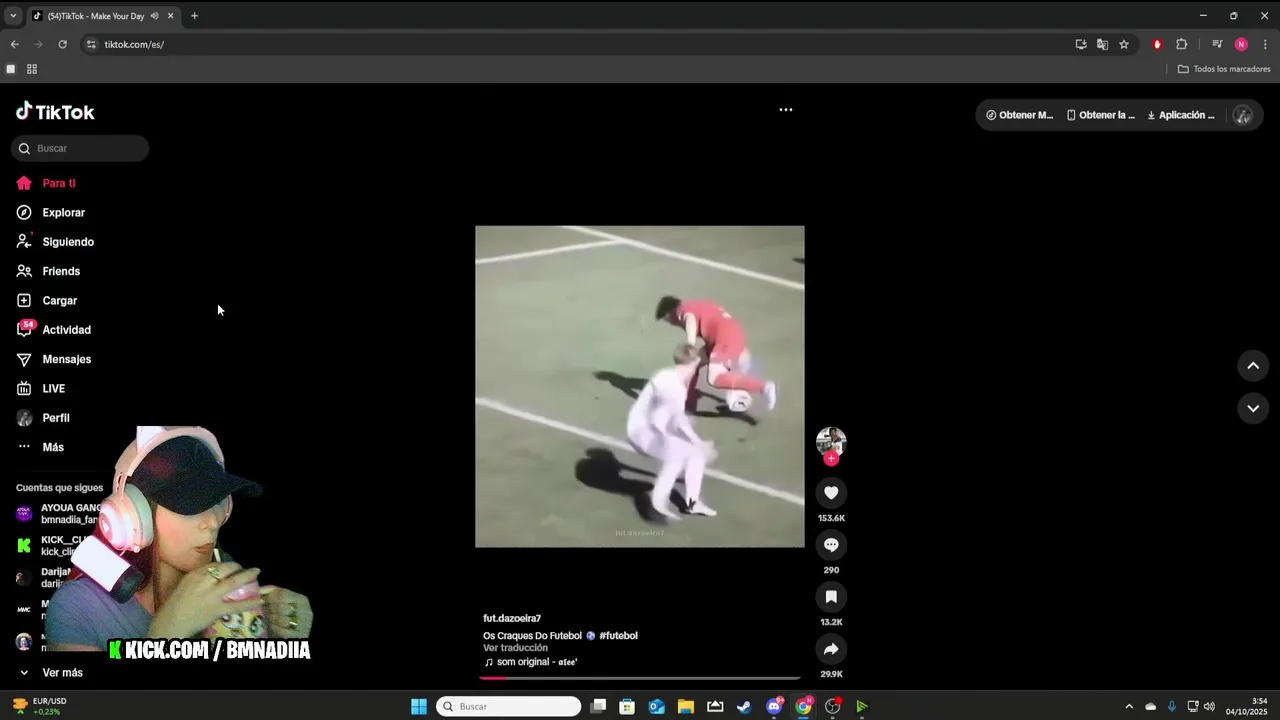Open Todos los marcadores folder
Viewport: 1280px width, 720px height.
[x=1224, y=69]
